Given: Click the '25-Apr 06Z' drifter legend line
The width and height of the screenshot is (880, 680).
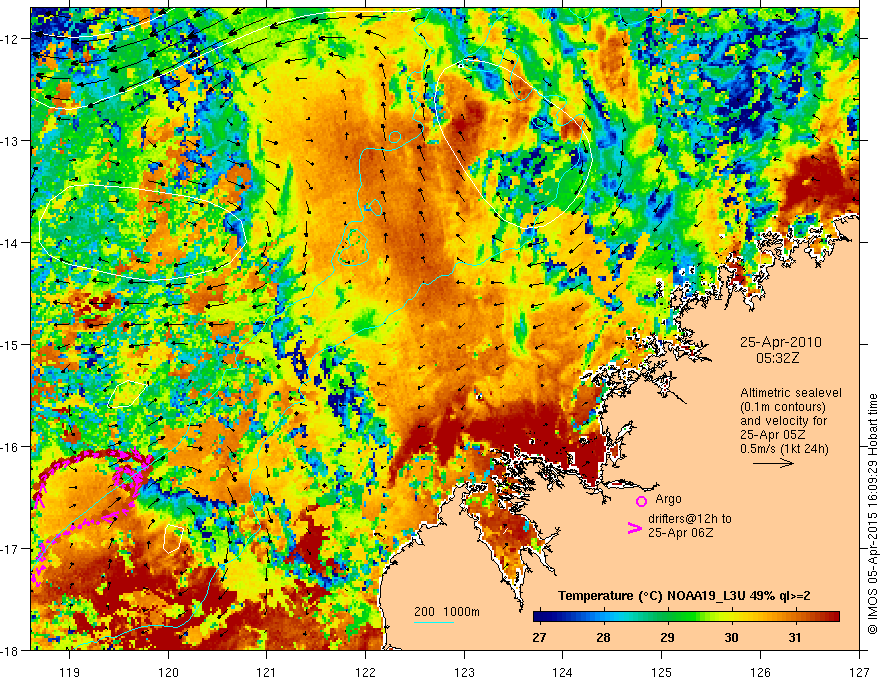Looking at the screenshot, I should pos(680,533).
